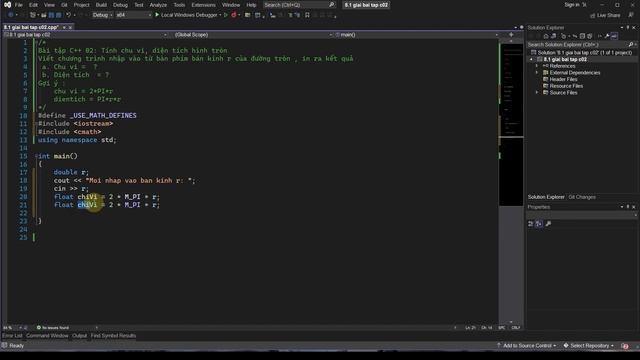Click the No issues found indicator
This screenshot has height=360, width=640.
53,327
